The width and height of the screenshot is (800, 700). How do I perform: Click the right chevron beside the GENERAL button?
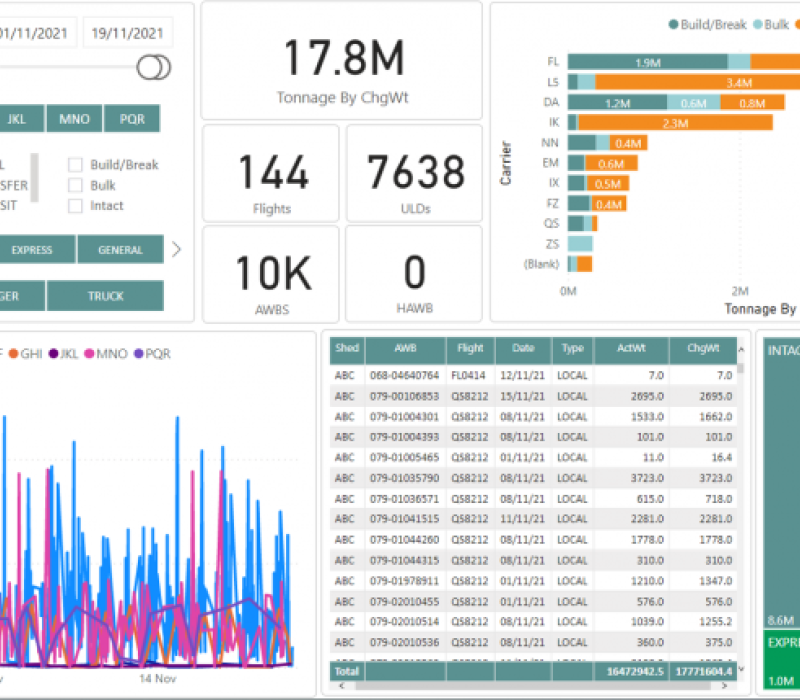[177, 250]
